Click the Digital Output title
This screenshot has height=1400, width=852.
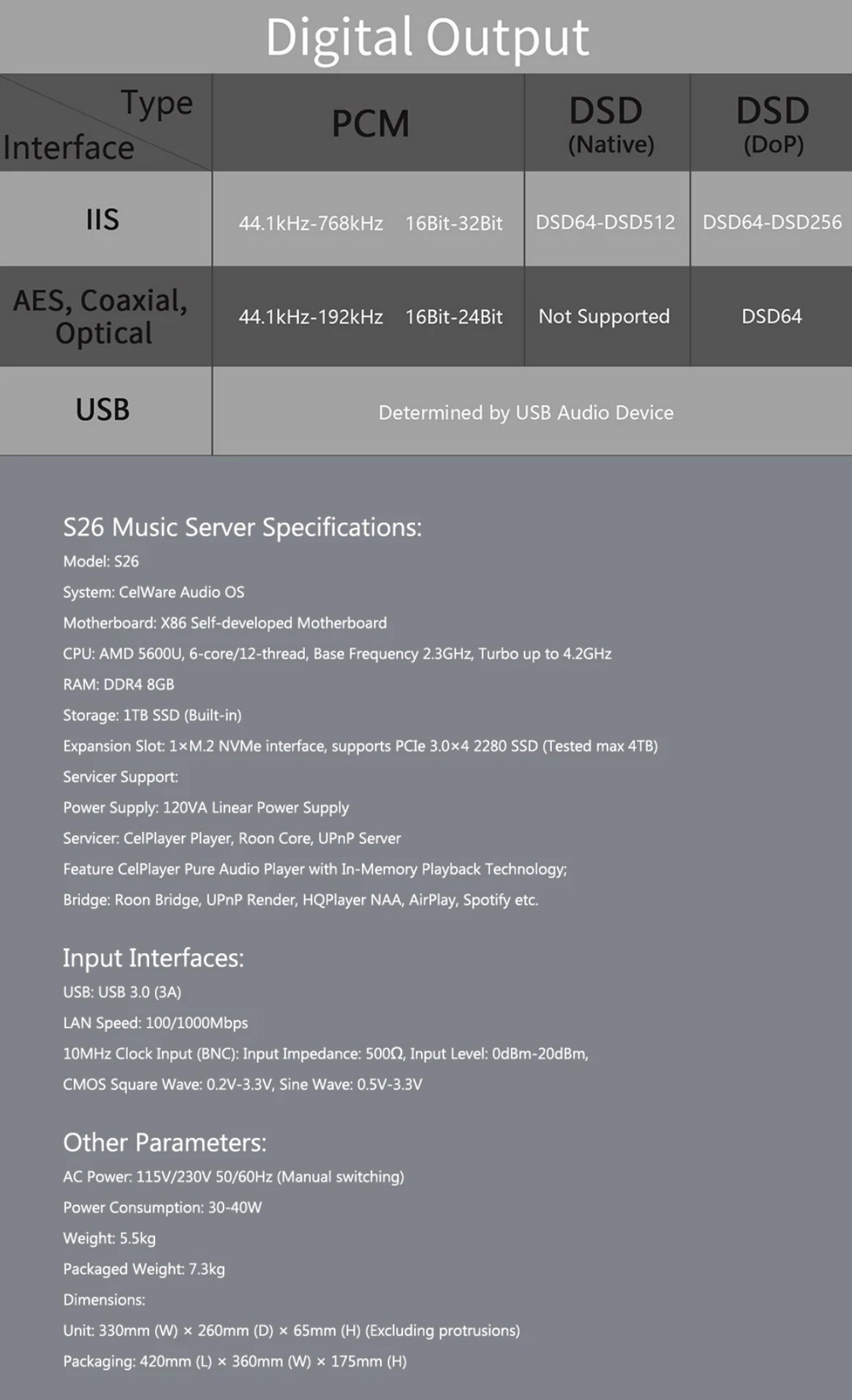pos(427,37)
